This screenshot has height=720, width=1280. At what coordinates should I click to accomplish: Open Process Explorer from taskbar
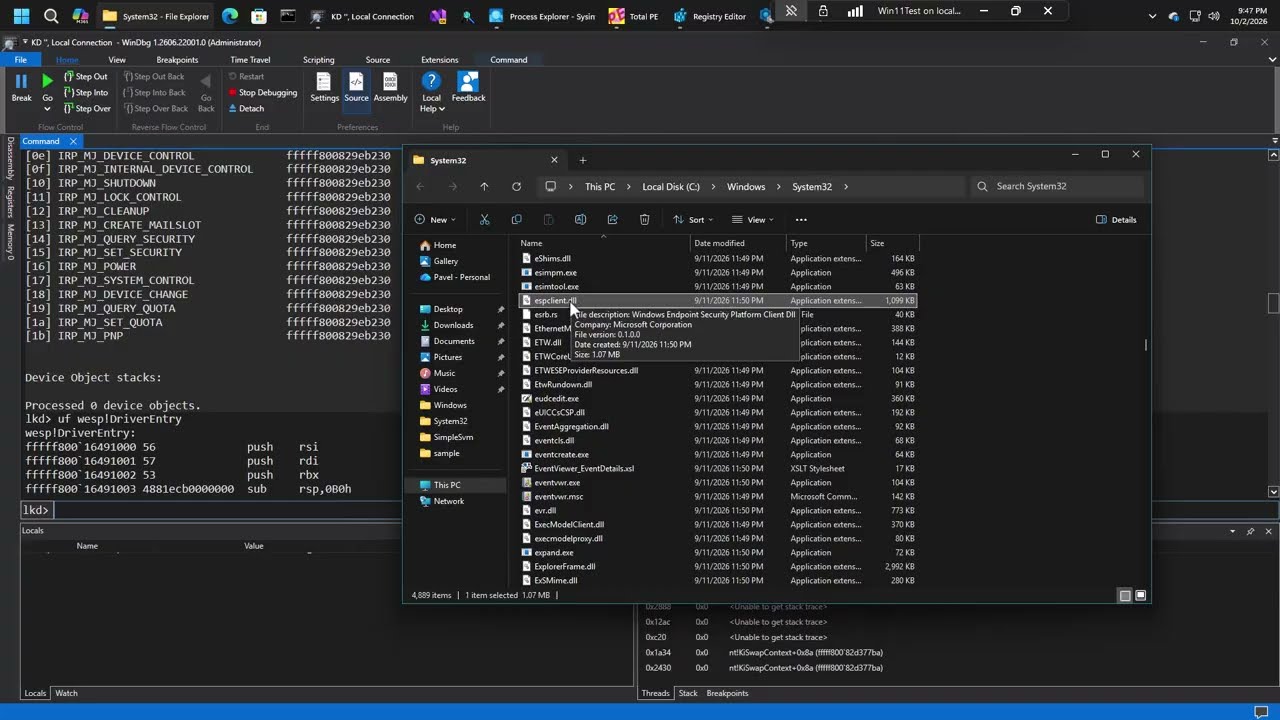[542, 16]
